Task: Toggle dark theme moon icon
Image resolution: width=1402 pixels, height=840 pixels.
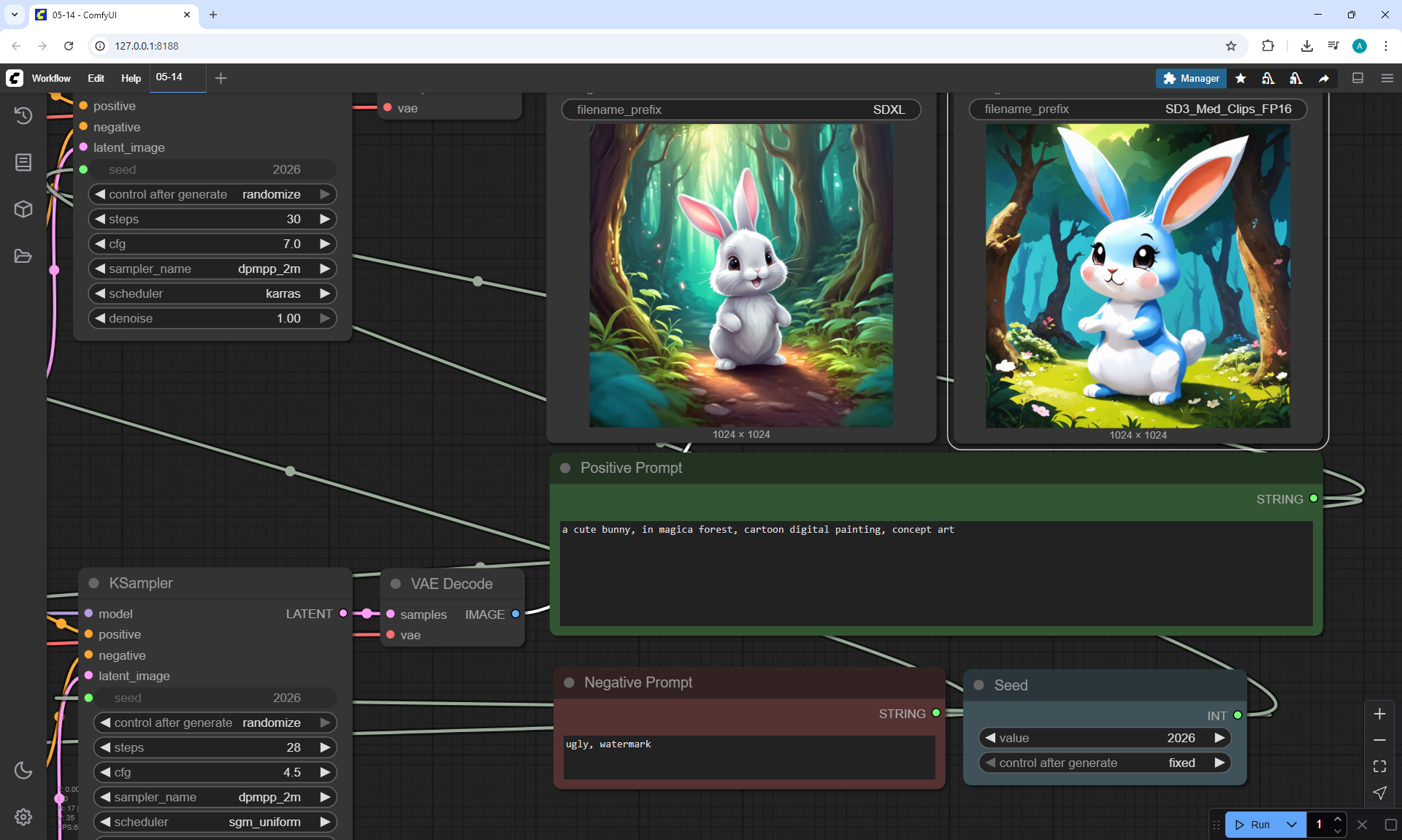Action: (23, 770)
